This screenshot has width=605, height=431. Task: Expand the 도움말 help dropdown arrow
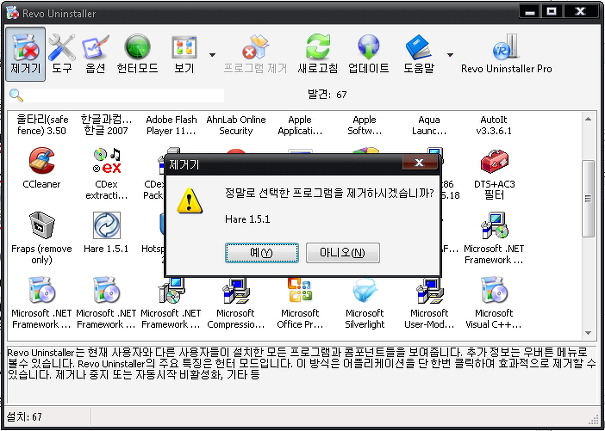(450, 55)
